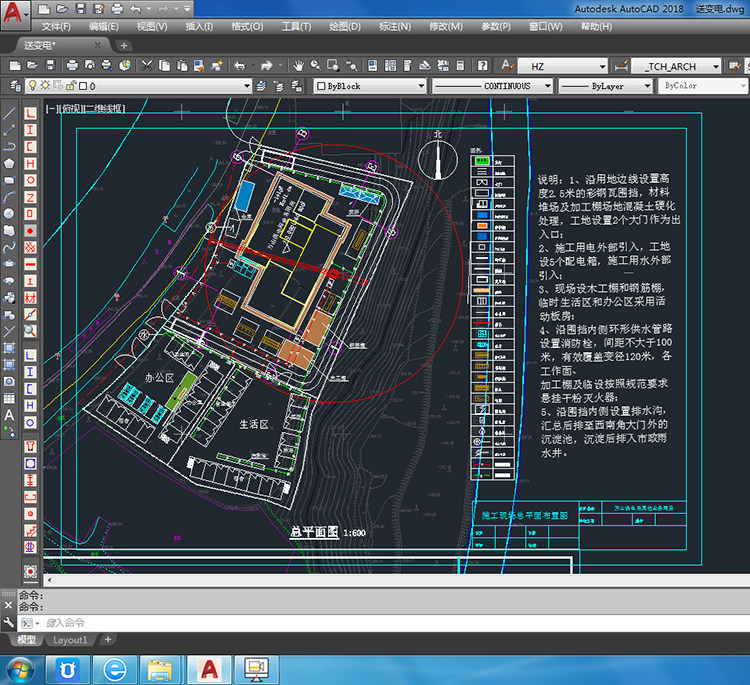Open the QuickCalc calculator icon
The height and width of the screenshot is (685, 750).
pos(460,66)
